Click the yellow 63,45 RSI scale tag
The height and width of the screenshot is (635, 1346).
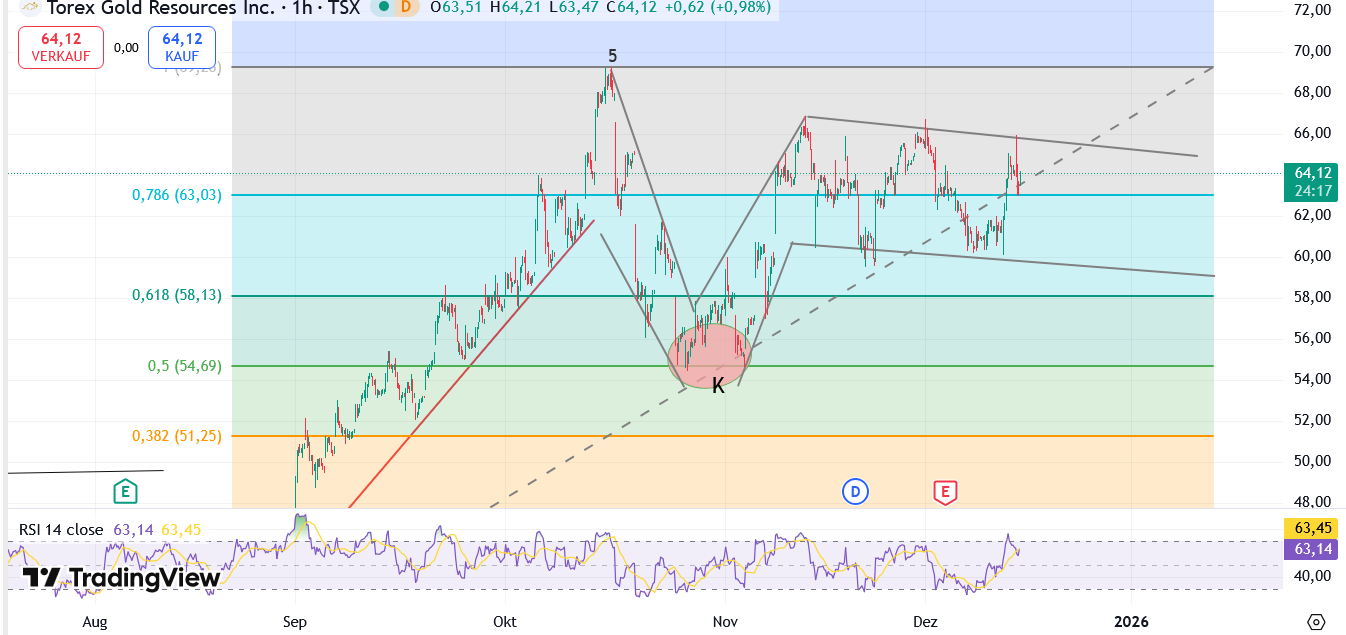pyautogui.click(x=1313, y=530)
